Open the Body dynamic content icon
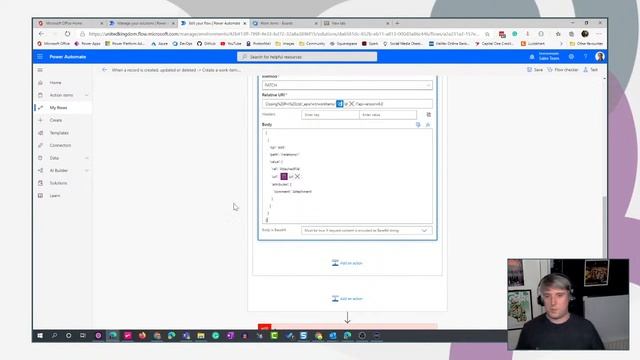Viewport: 640px width, 360px height. pyautogui.click(x=418, y=124)
